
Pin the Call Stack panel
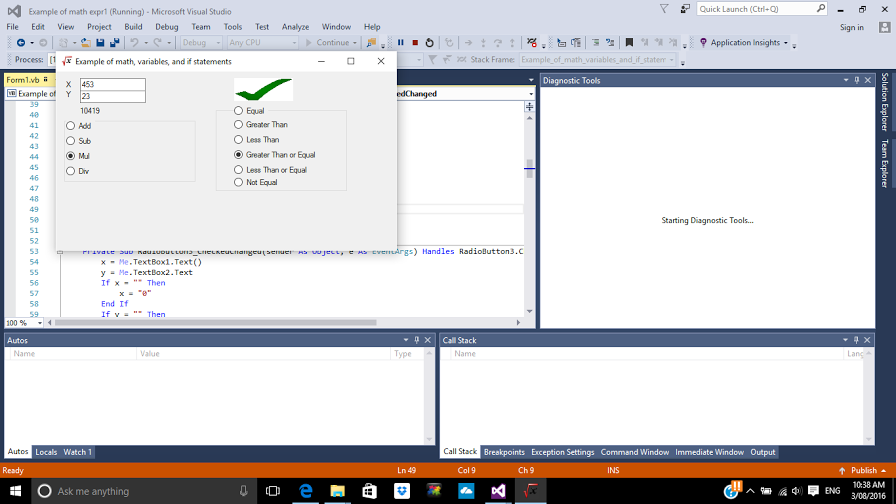856,340
